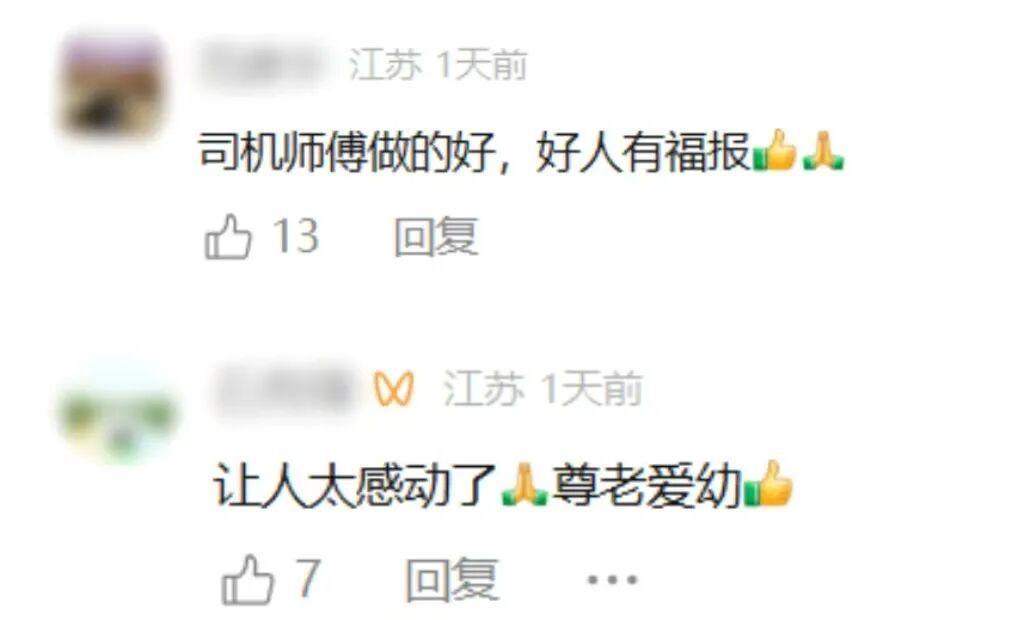Like the comment with 13 likes
Screen dimensions: 1024x620
[x=228, y=237]
